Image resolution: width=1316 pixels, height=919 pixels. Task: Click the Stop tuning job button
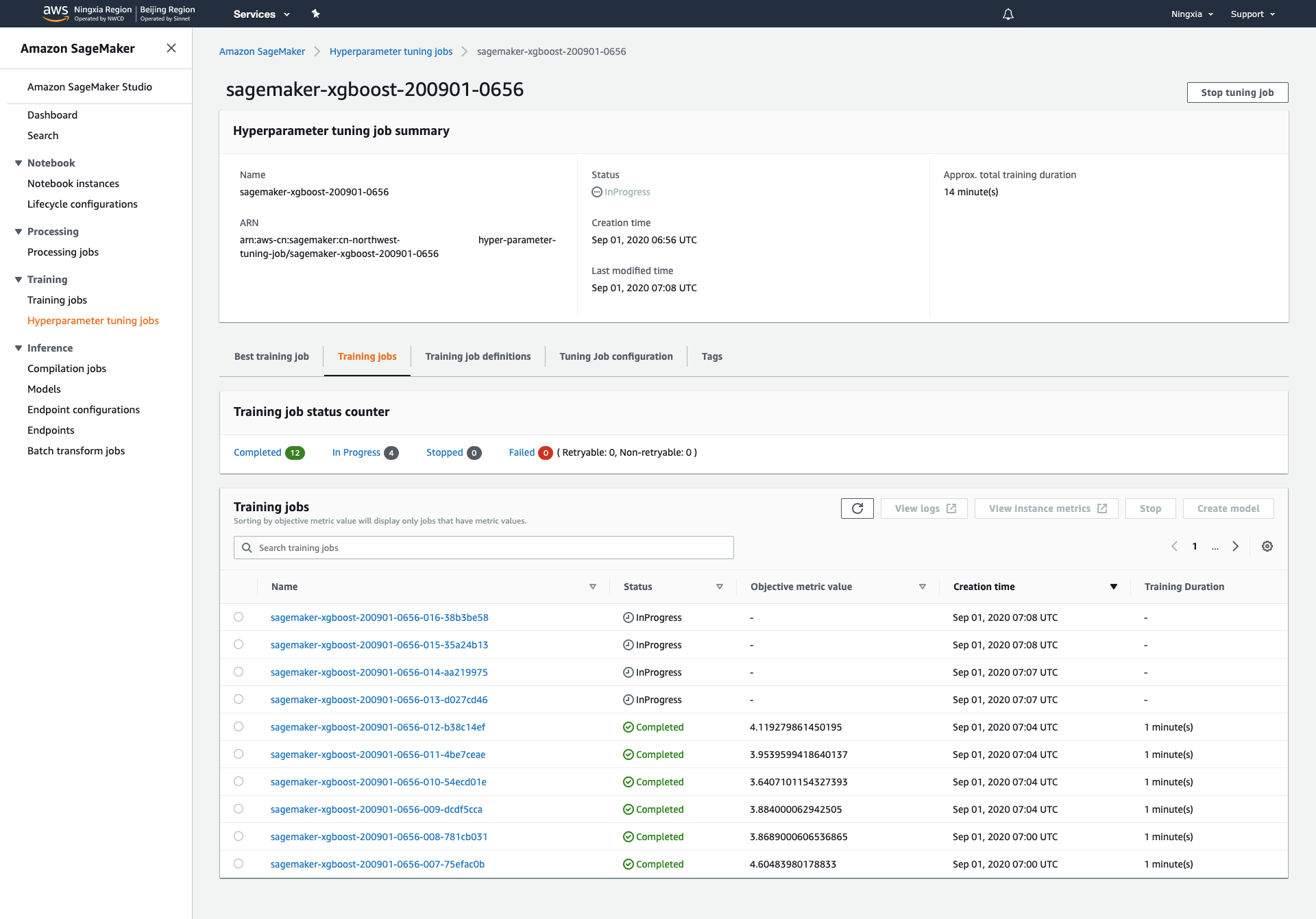tap(1237, 93)
